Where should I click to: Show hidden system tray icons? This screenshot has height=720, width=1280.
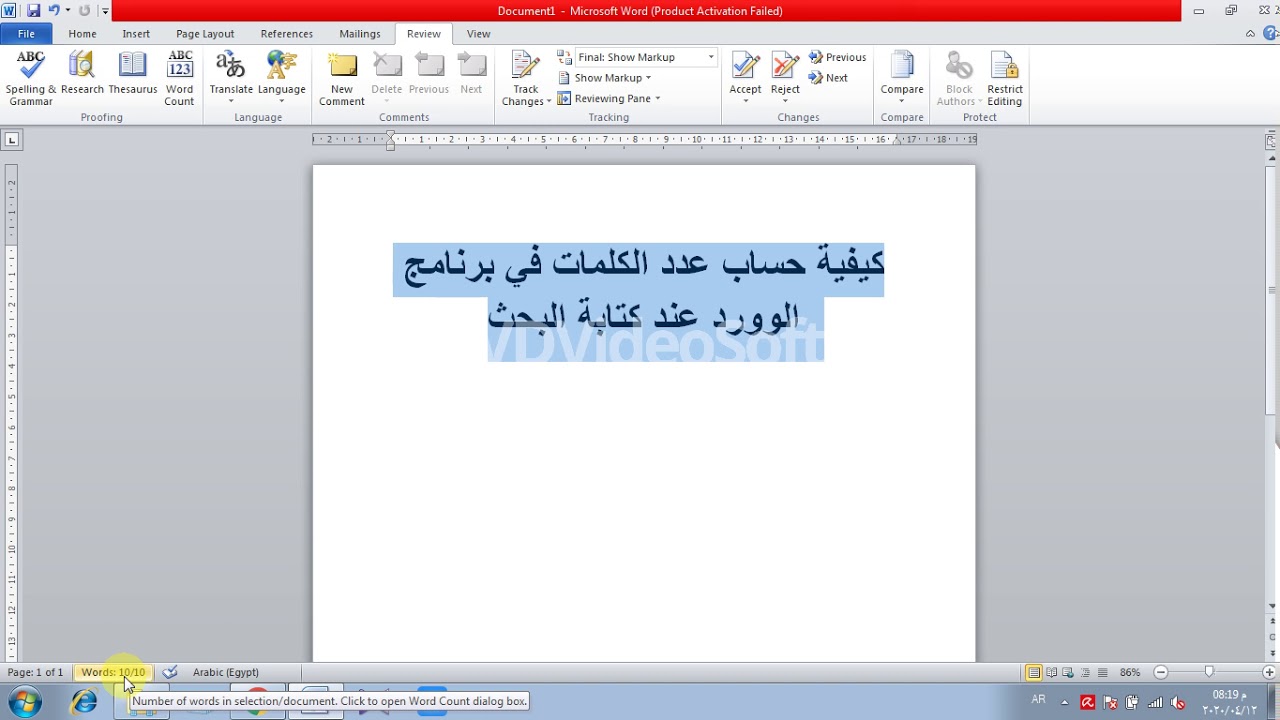pyautogui.click(x=1064, y=702)
